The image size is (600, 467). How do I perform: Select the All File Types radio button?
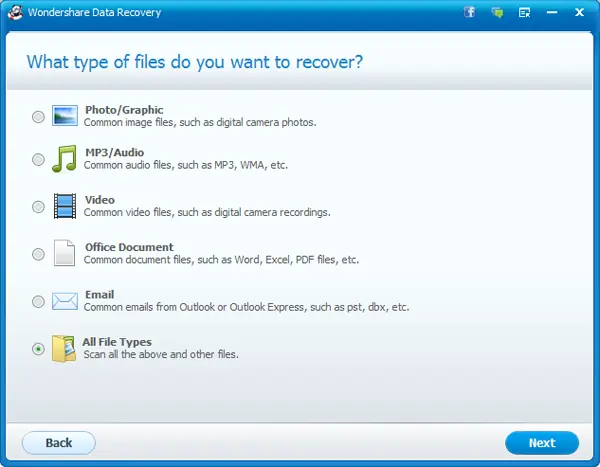coord(38,349)
